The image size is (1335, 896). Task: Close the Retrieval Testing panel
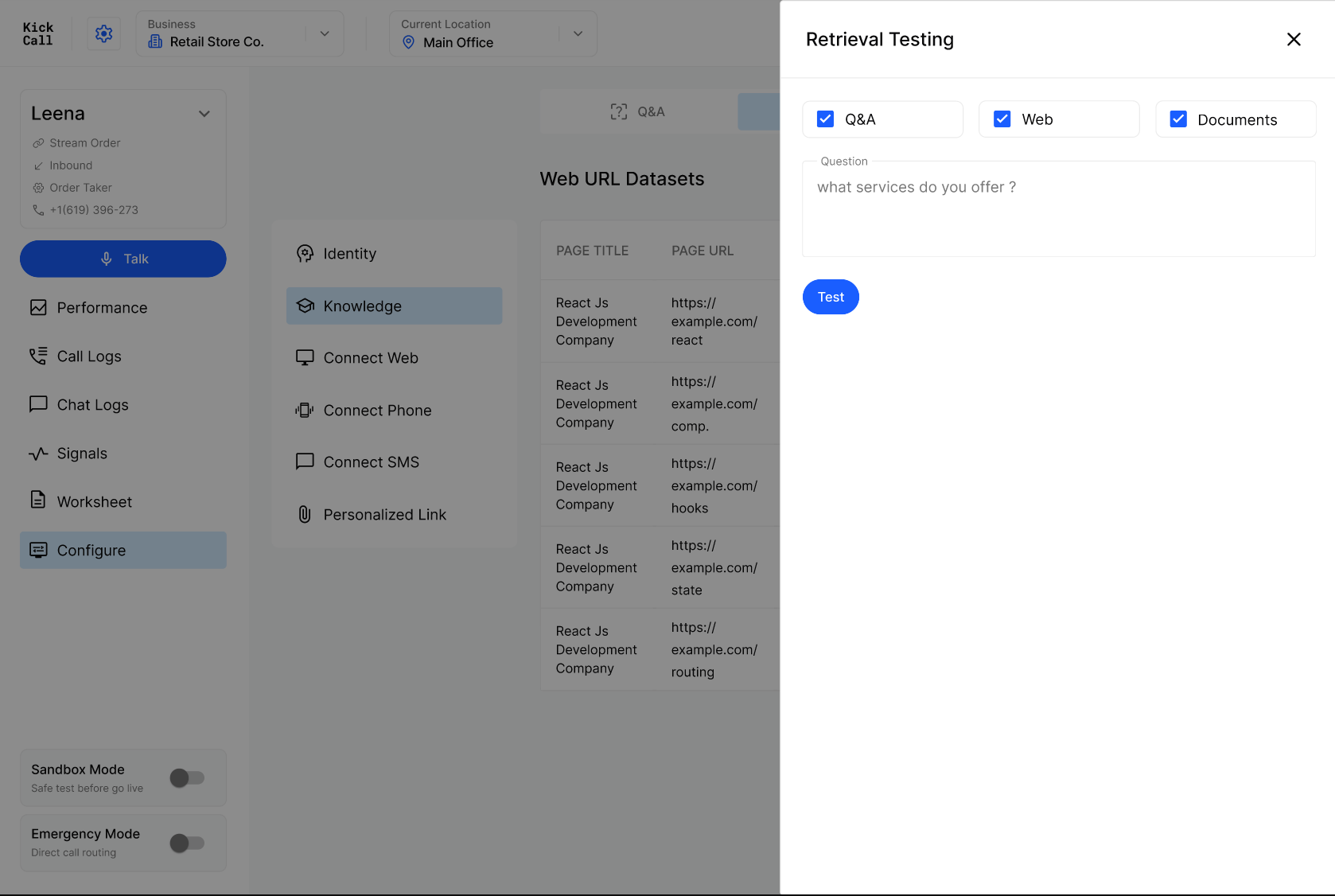click(x=1294, y=39)
